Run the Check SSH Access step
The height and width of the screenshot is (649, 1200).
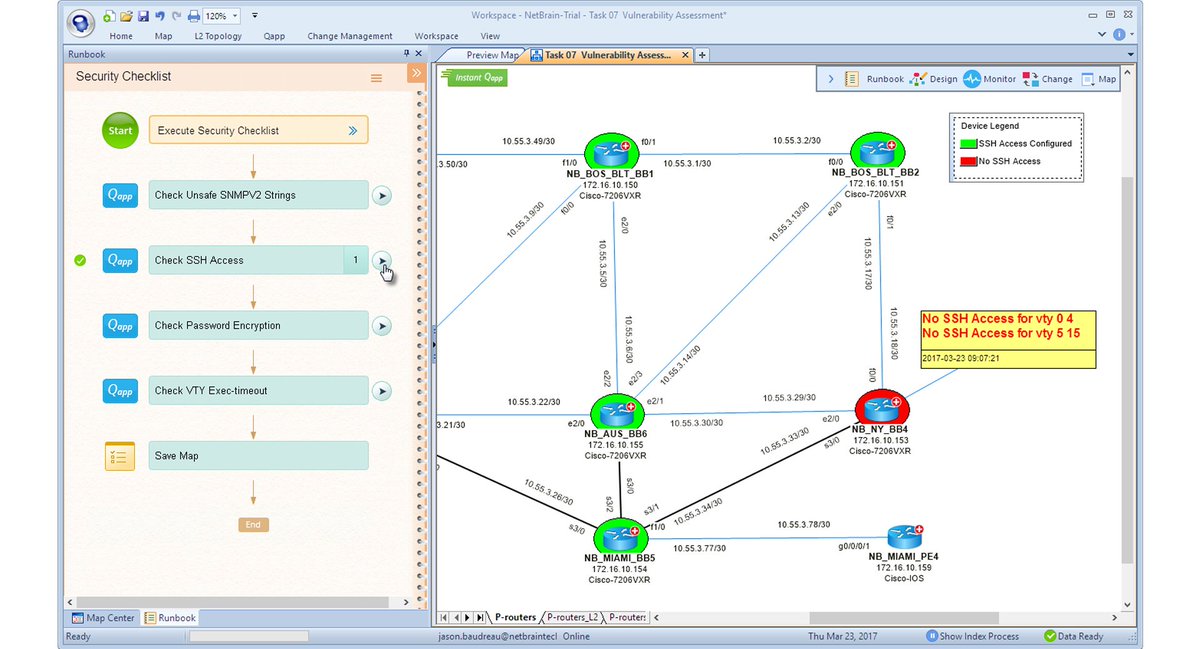(382, 260)
